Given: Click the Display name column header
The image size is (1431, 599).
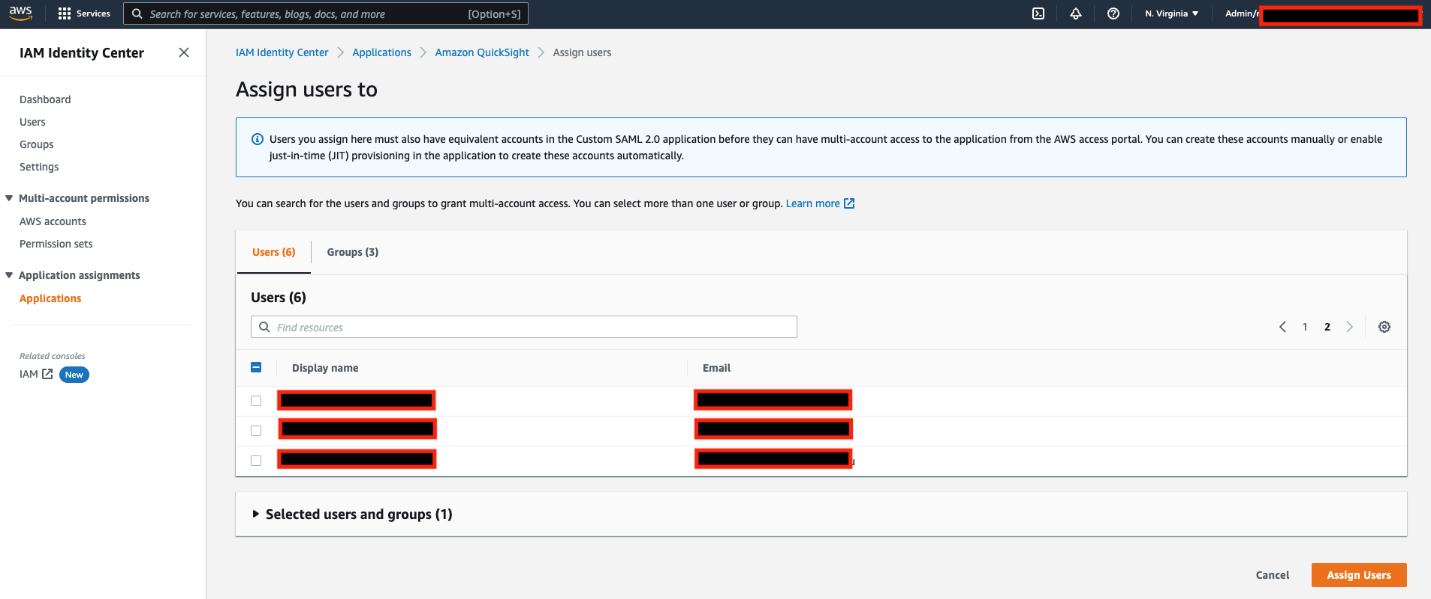Looking at the screenshot, I should (325, 368).
